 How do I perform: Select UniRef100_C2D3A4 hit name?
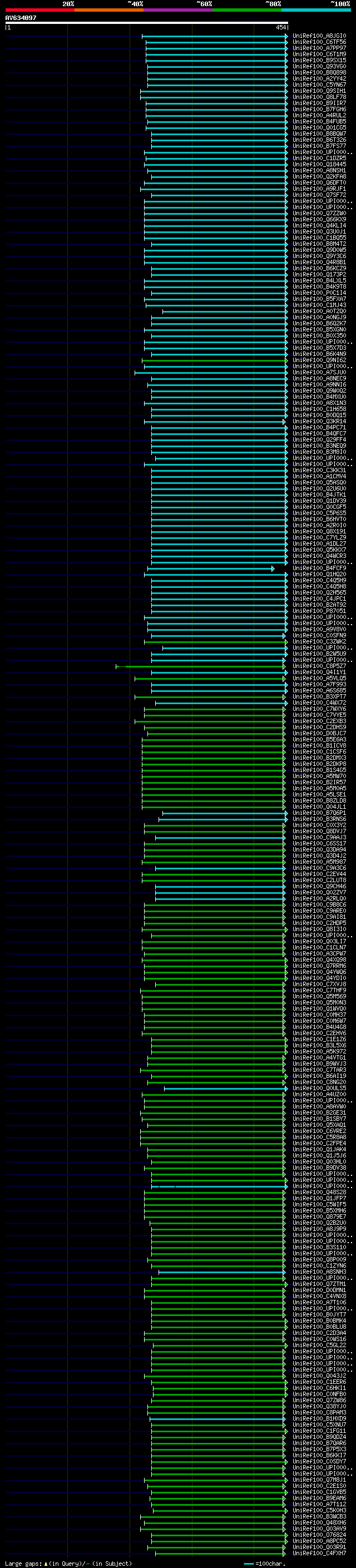pyautogui.click(x=319, y=1333)
